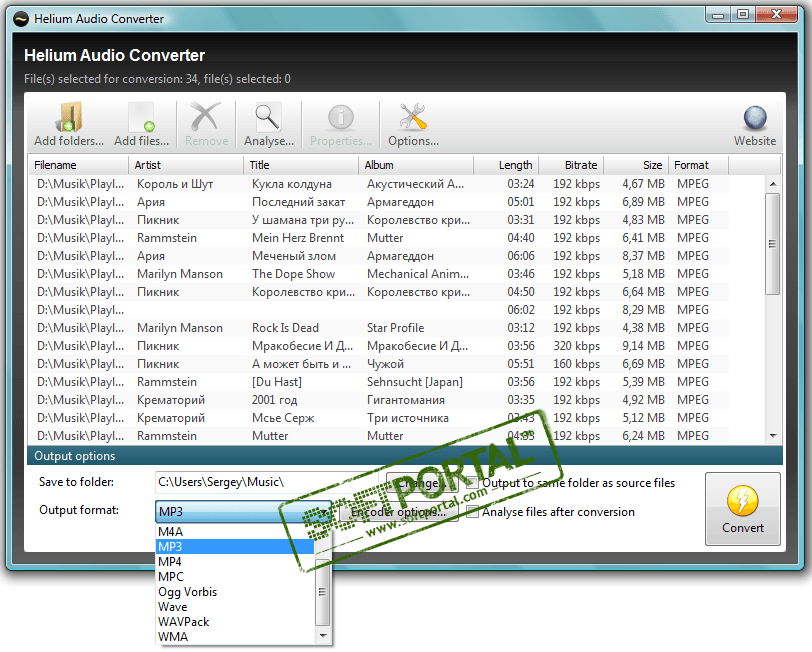Click the format dropdown list scrollbar thumb

[323, 592]
